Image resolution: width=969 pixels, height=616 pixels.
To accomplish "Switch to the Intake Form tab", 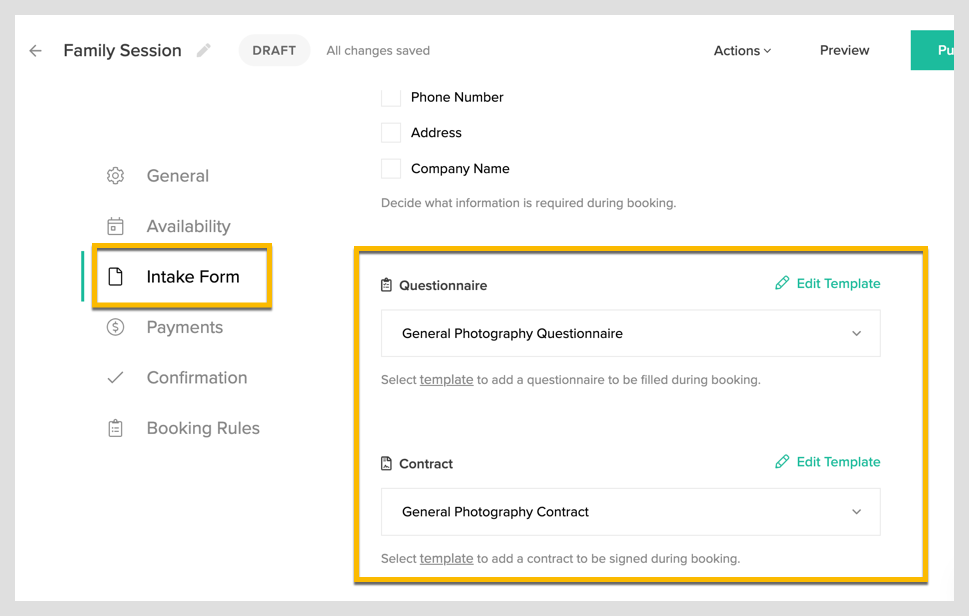I will pos(193,277).
